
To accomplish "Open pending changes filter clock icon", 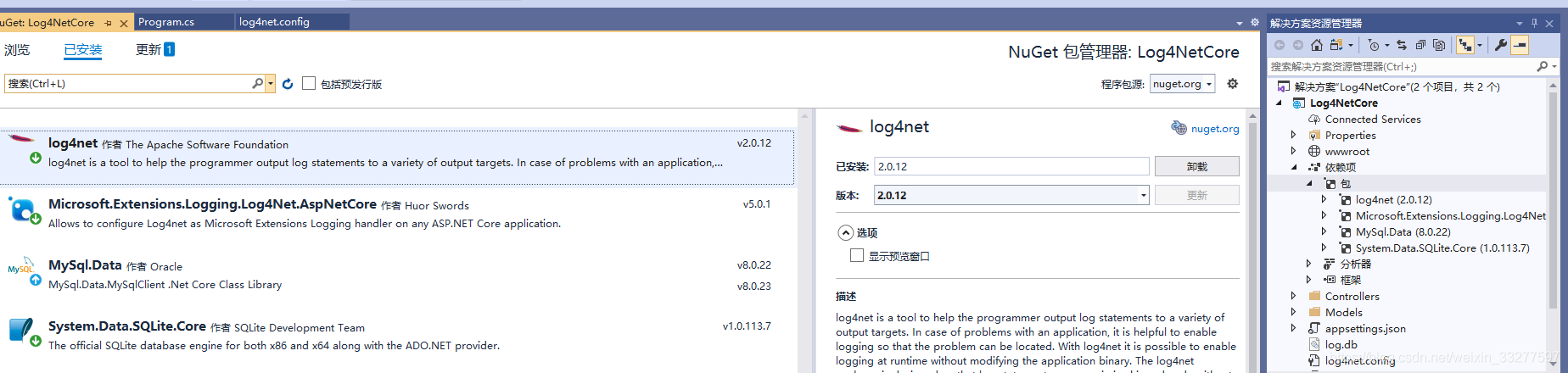I will (1374, 45).
